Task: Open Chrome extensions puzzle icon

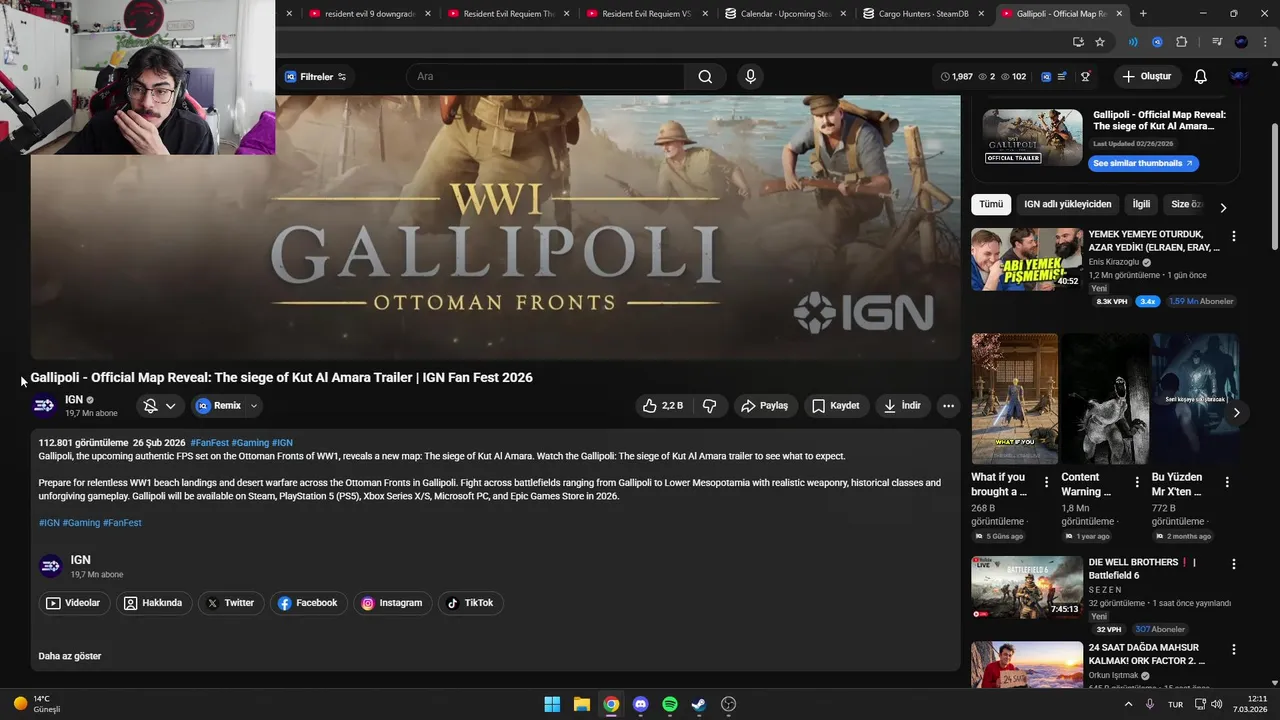Action: click(x=1182, y=42)
